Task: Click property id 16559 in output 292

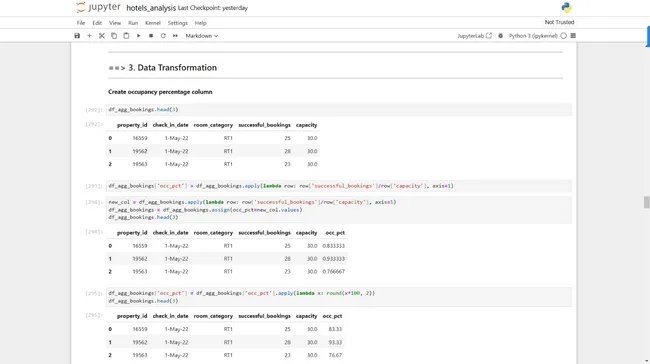Action: (140, 138)
